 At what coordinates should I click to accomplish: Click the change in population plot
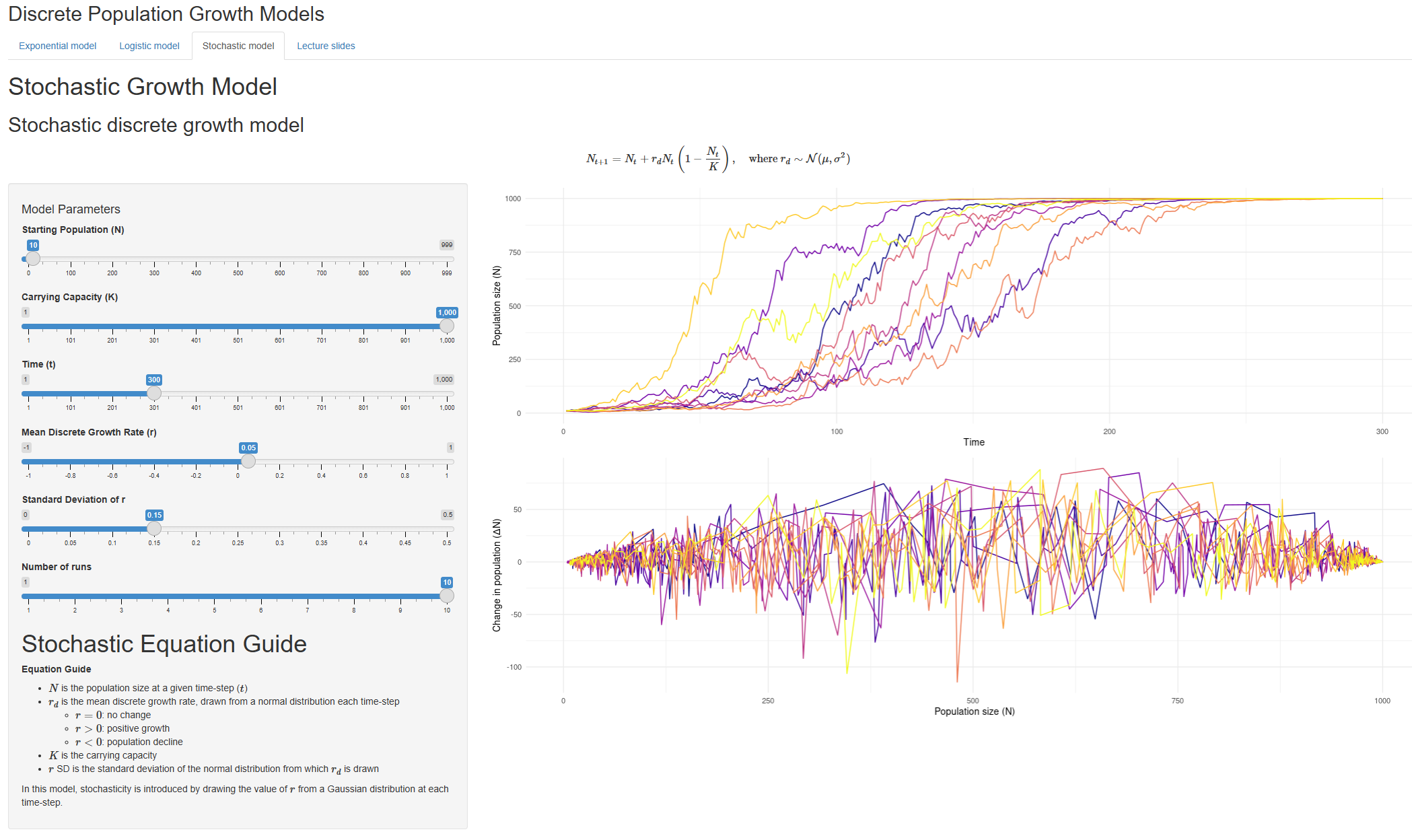[973, 572]
